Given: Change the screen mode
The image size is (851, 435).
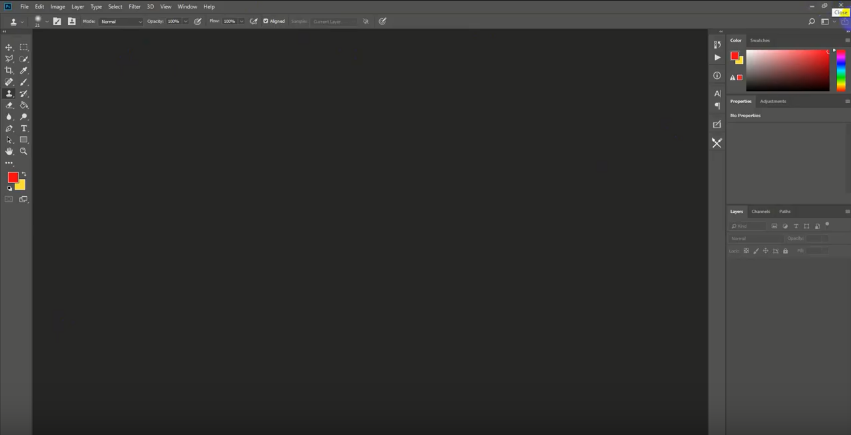Looking at the screenshot, I should click(x=23, y=199).
